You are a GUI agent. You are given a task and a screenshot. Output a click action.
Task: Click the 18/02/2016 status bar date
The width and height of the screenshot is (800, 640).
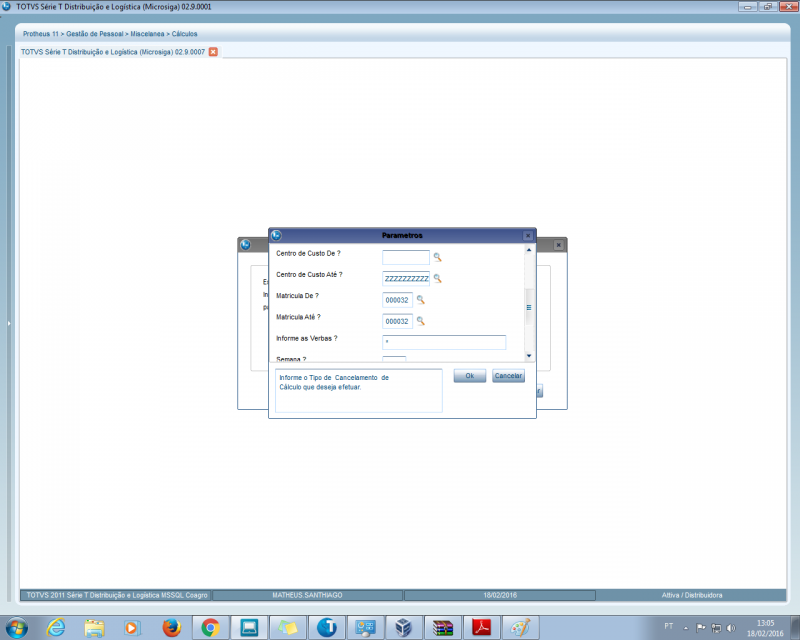[x=500, y=595]
